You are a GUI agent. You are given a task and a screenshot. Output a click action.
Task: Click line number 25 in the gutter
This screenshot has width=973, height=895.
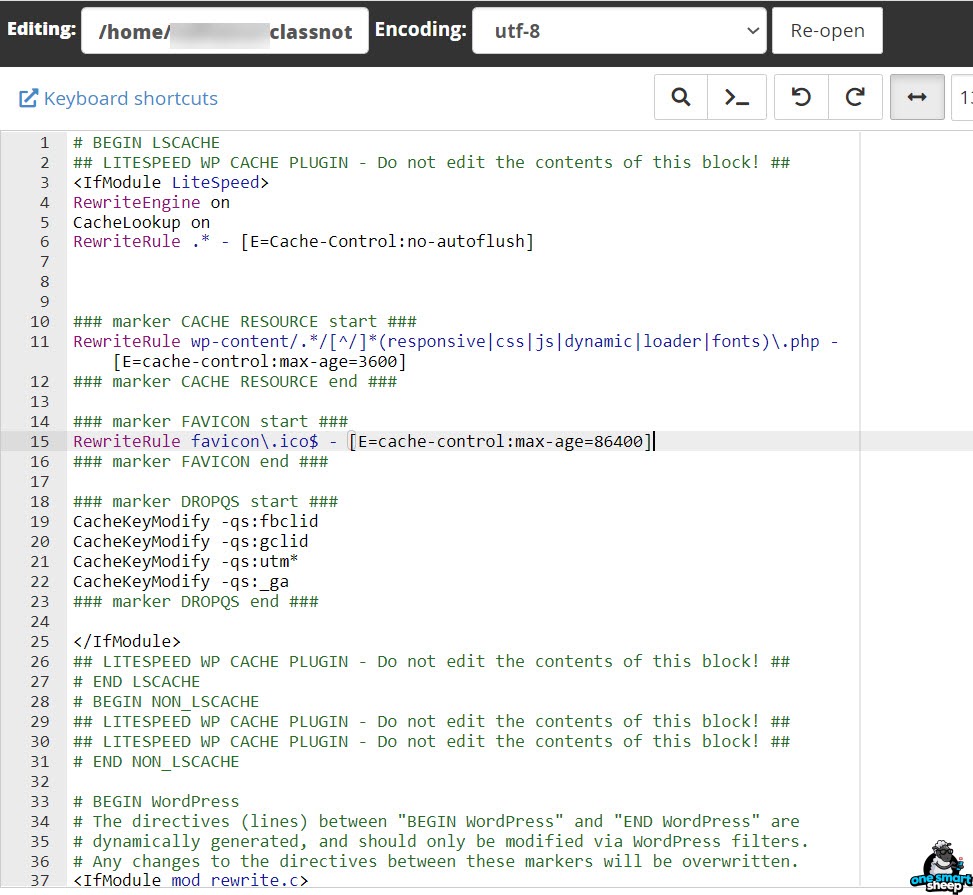click(40, 641)
